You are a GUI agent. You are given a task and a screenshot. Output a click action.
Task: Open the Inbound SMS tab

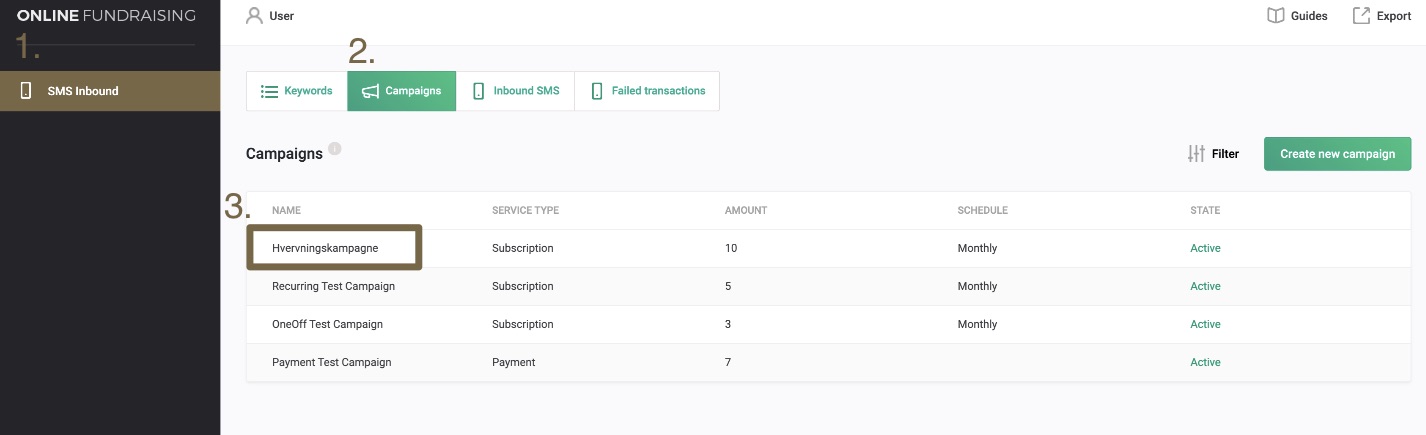click(515, 91)
